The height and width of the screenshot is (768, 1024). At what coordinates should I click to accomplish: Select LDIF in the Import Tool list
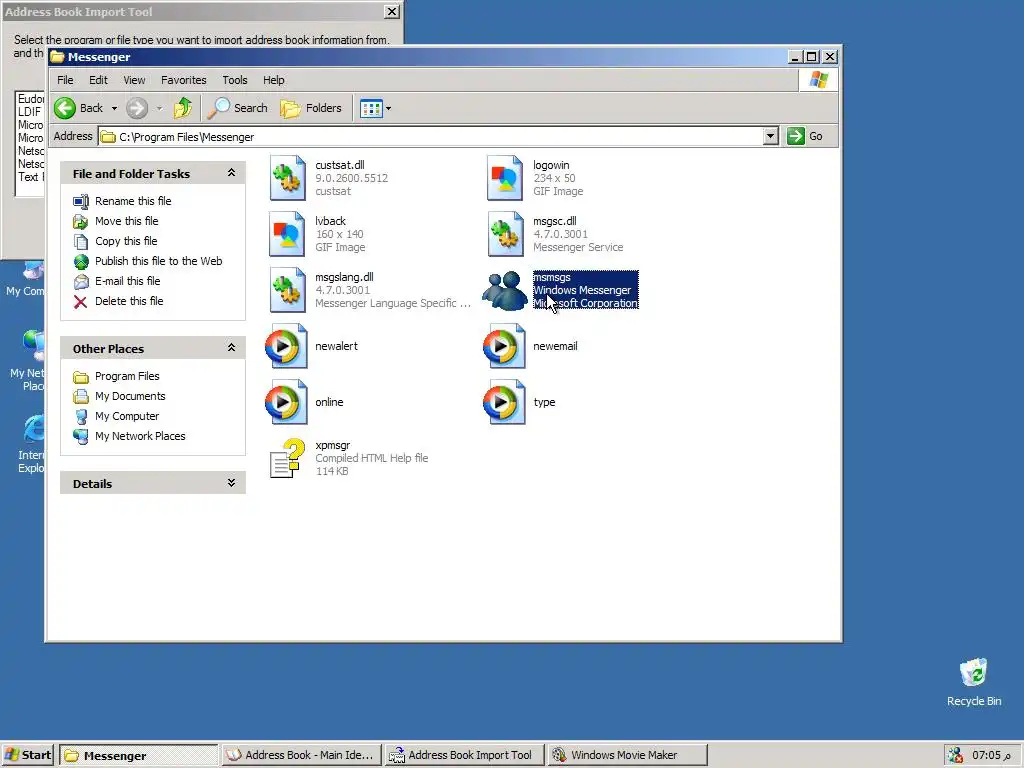pyautogui.click(x=29, y=112)
